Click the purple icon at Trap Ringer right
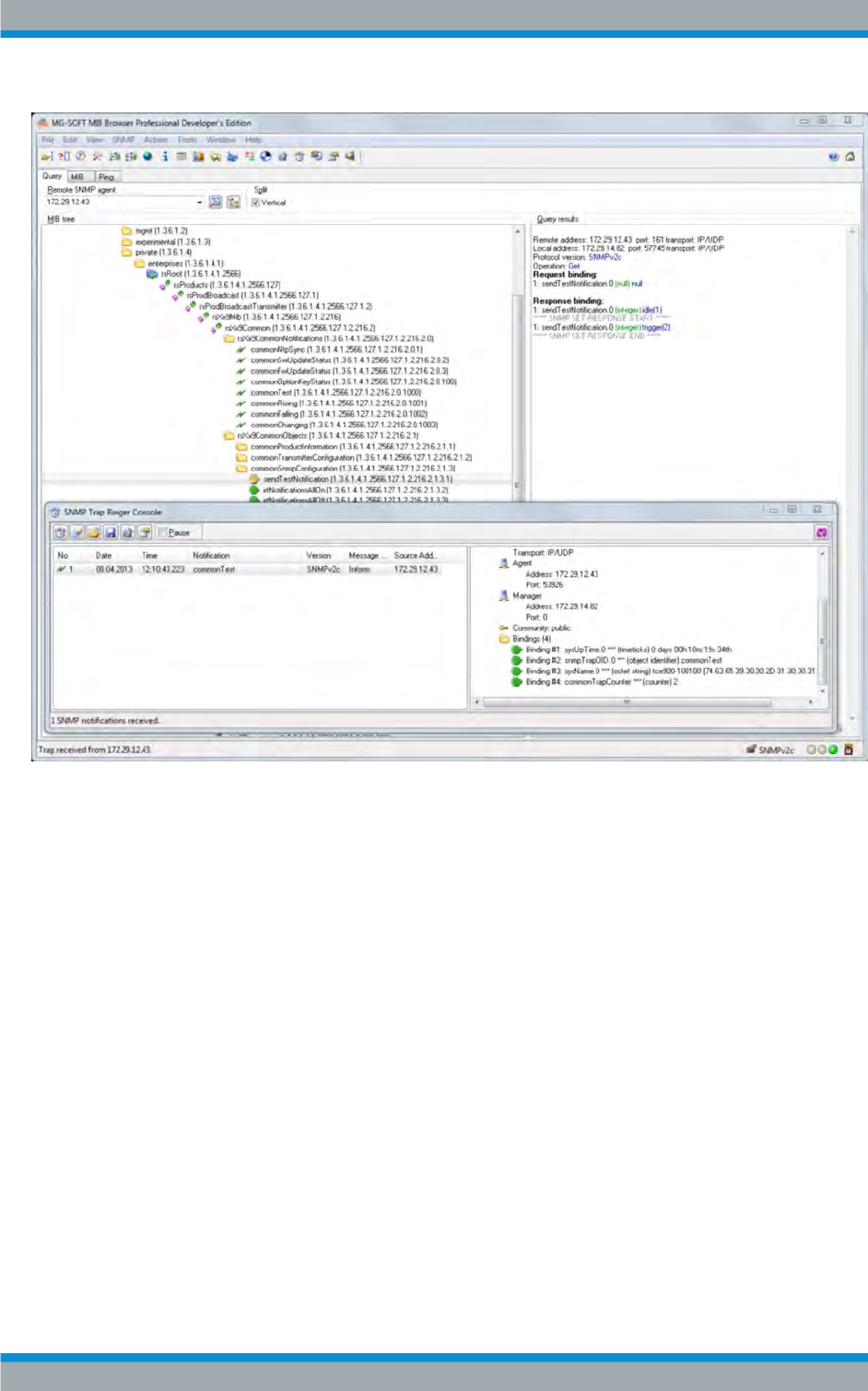This screenshot has width=868, height=1391. (x=821, y=533)
